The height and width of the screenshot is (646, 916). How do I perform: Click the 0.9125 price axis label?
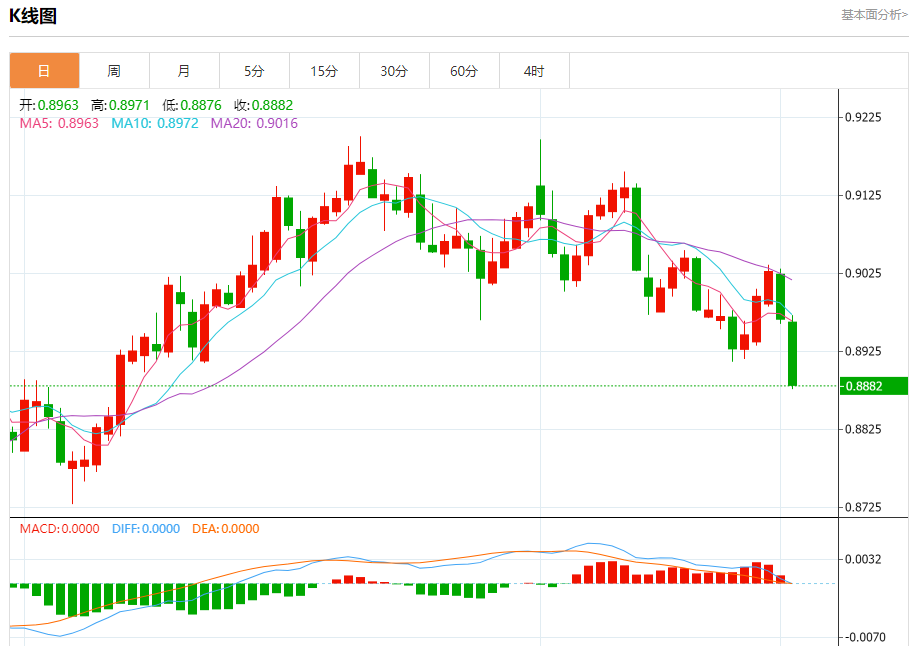pyautogui.click(x=863, y=195)
